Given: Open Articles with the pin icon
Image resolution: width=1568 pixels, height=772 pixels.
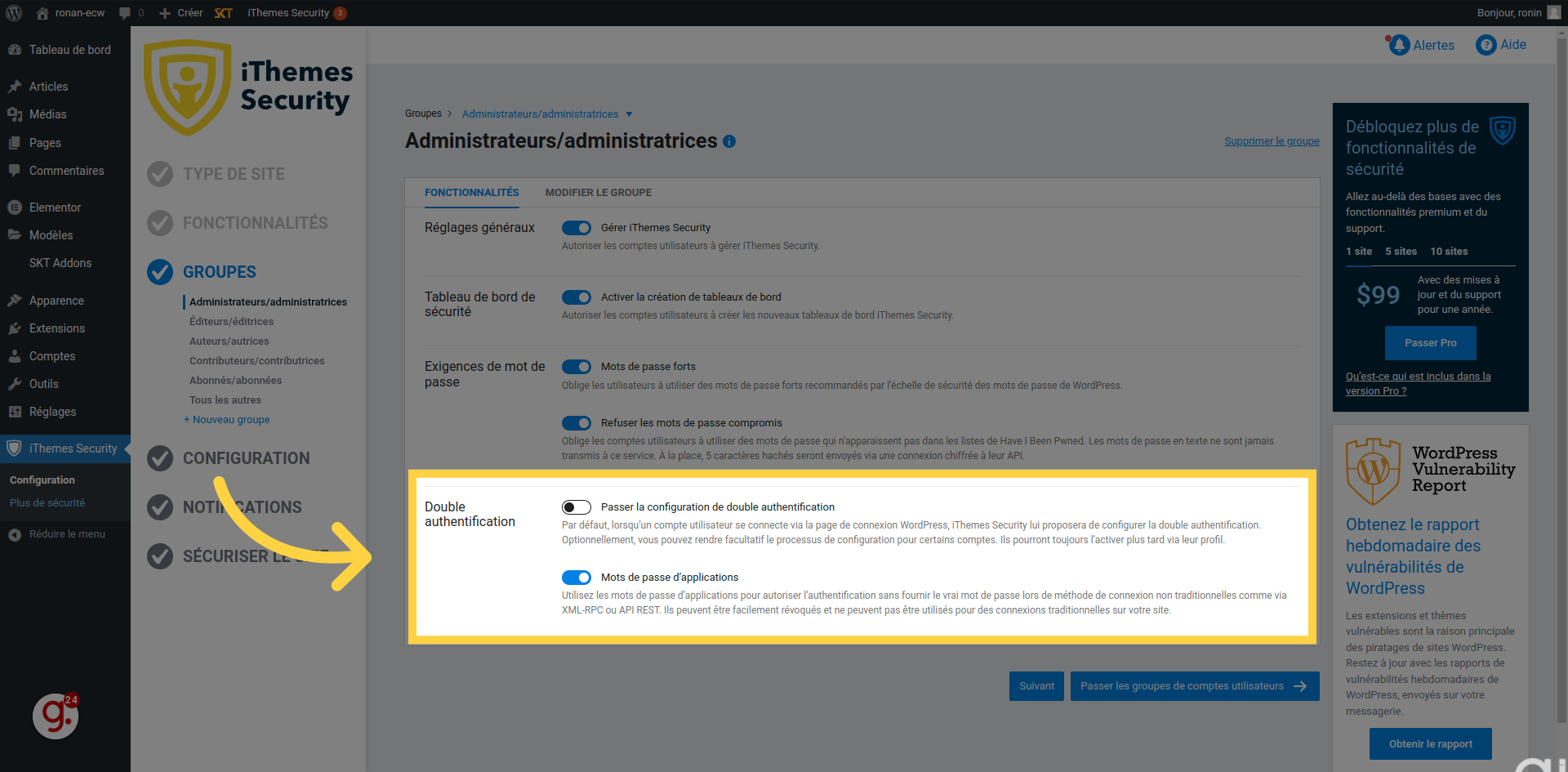Looking at the screenshot, I should (15, 87).
